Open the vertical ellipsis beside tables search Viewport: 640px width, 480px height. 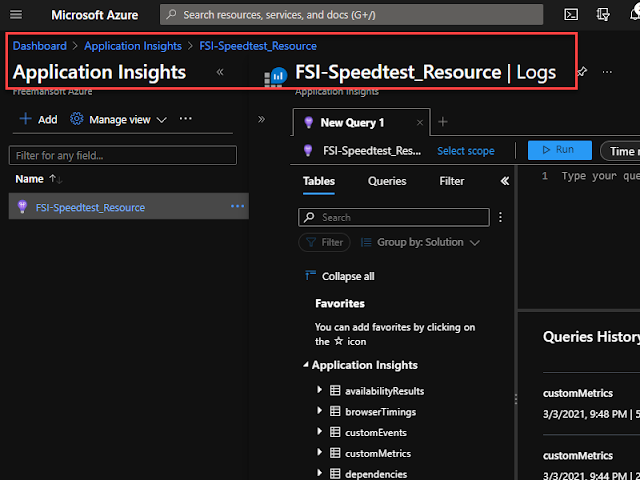(x=500, y=217)
